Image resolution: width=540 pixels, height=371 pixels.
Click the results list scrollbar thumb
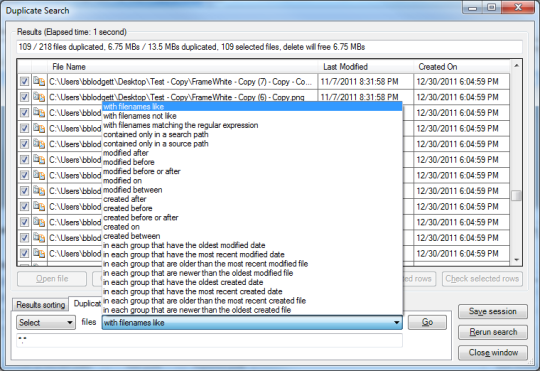516,196
